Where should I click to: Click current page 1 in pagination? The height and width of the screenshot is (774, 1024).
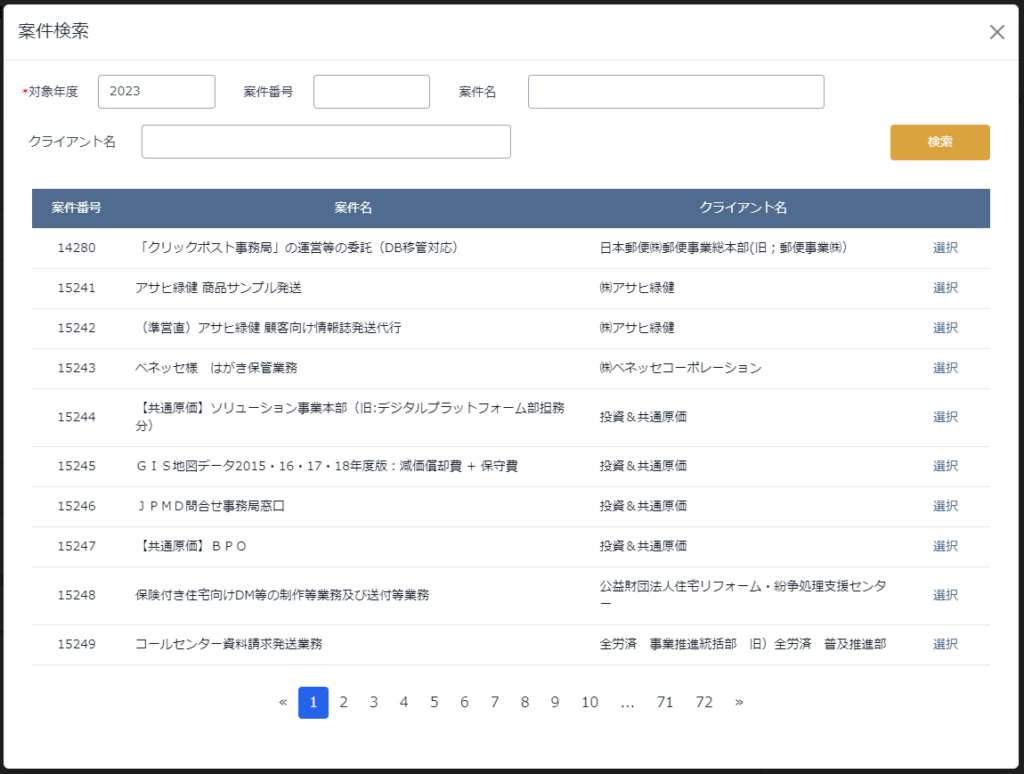point(313,702)
